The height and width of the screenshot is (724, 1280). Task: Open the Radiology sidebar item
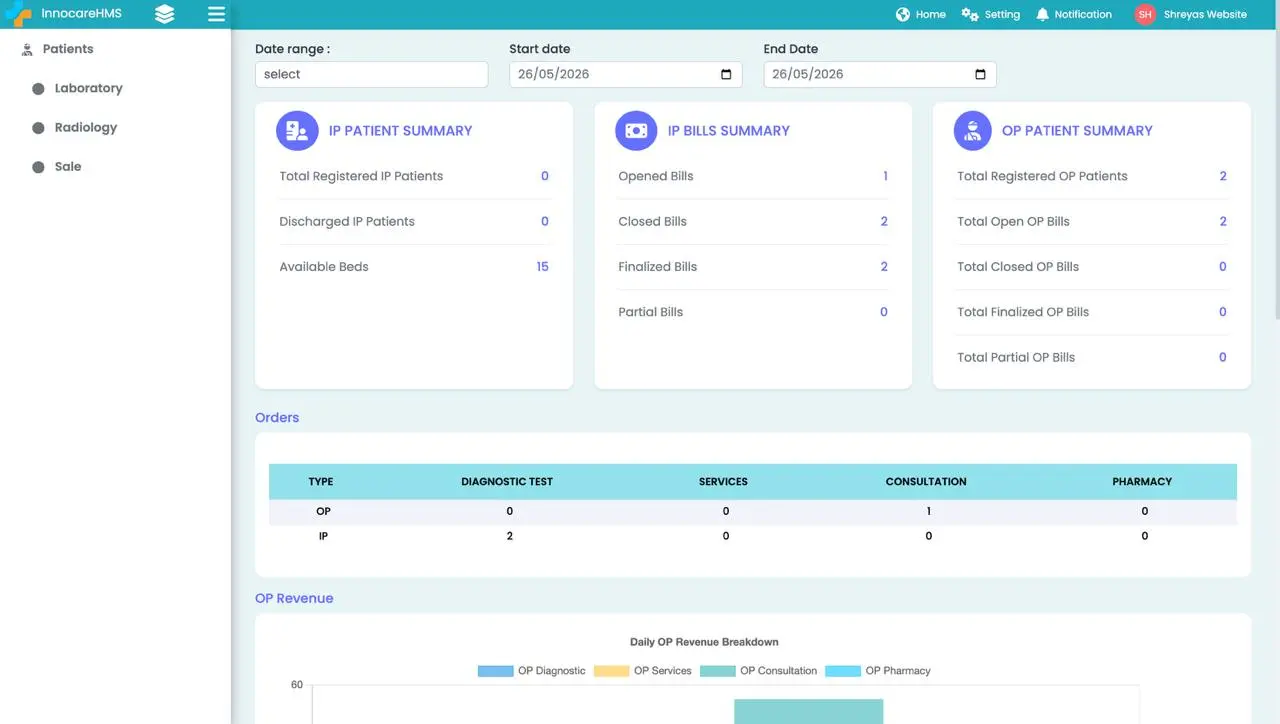[x=86, y=128]
